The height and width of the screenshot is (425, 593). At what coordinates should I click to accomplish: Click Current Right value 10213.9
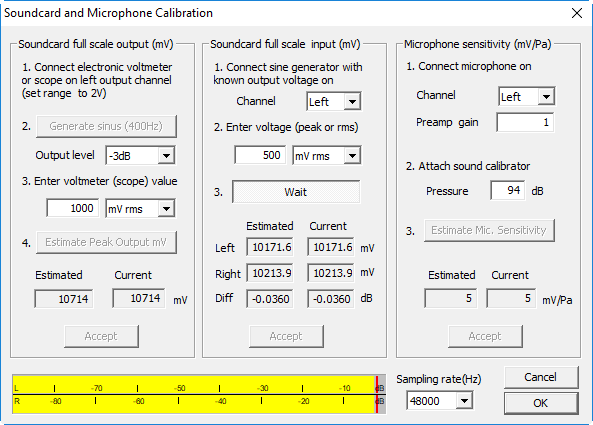331,273
